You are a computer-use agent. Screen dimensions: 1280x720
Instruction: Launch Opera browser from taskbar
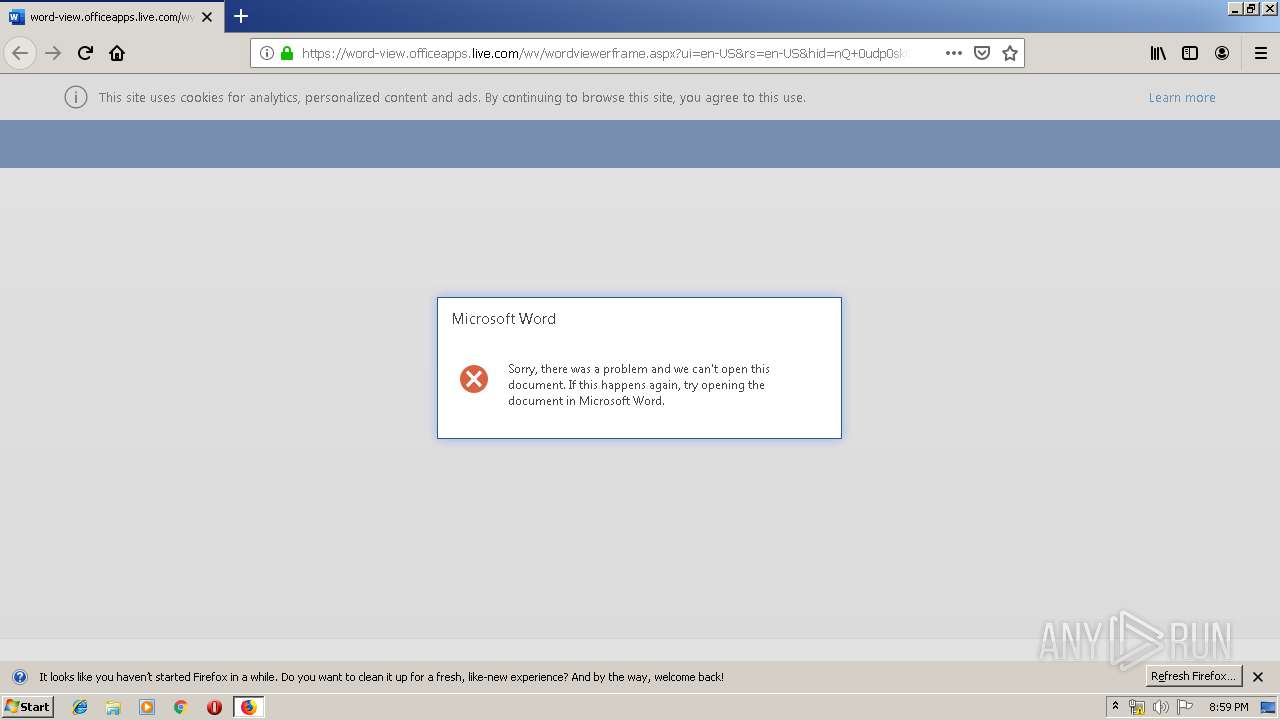click(x=214, y=707)
